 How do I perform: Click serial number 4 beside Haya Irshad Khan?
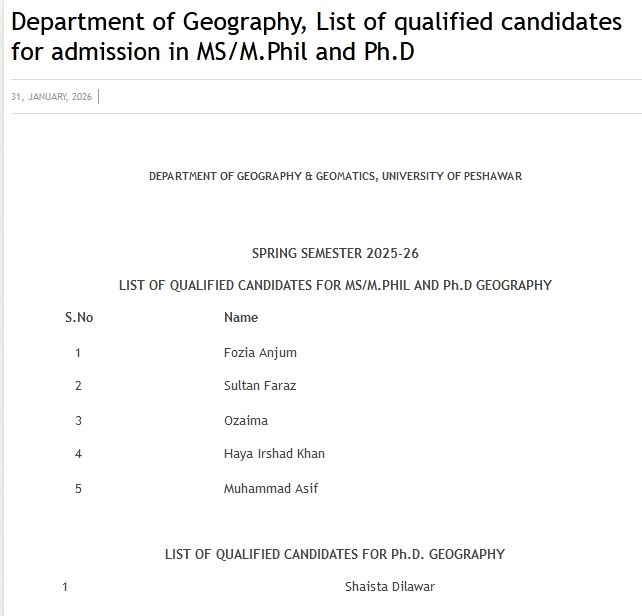pos(78,454)
